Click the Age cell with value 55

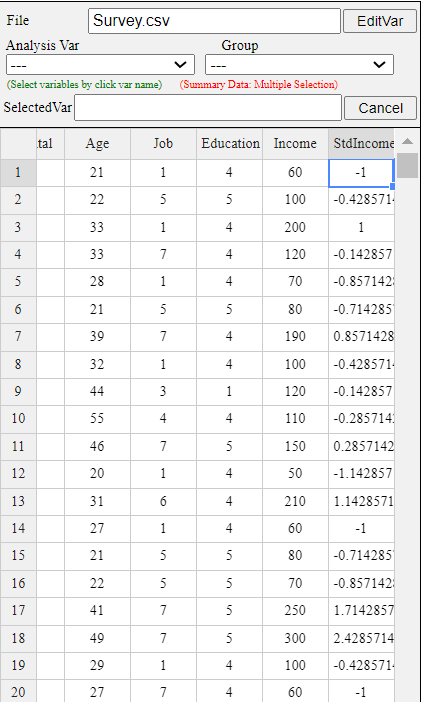point(97,419)
